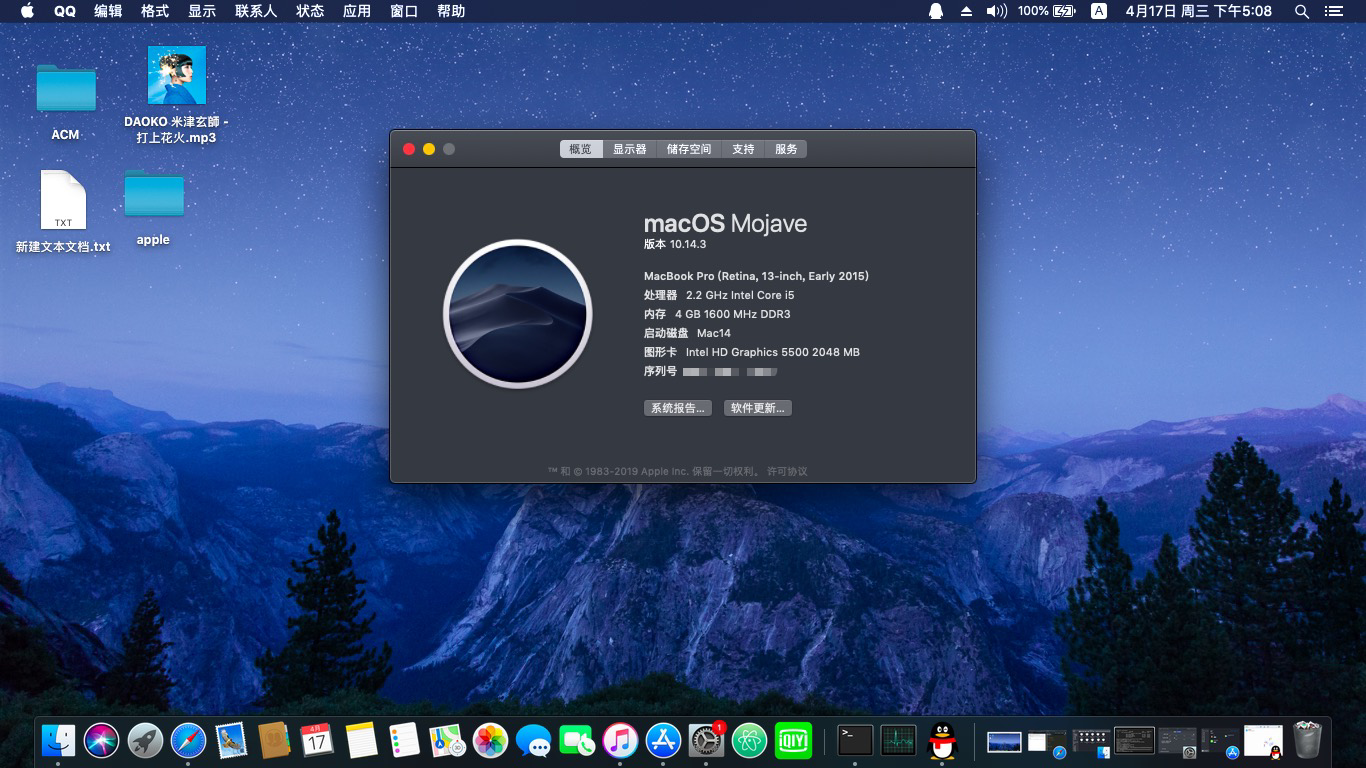Open FaceTime app in Dock
The height and width of the screenshot is (768, 1366).
click(576, 741)
